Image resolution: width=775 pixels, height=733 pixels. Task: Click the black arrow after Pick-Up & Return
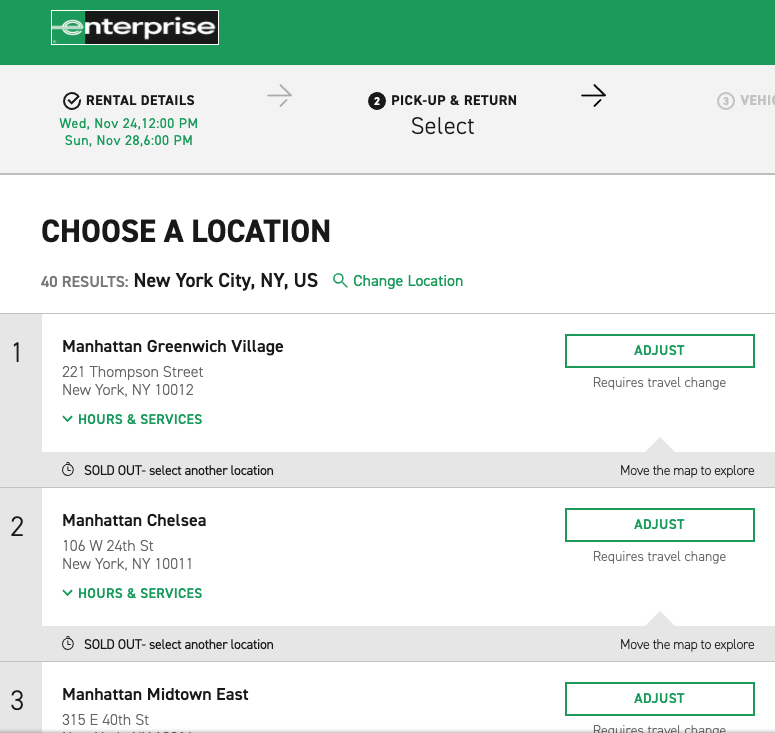593,96
